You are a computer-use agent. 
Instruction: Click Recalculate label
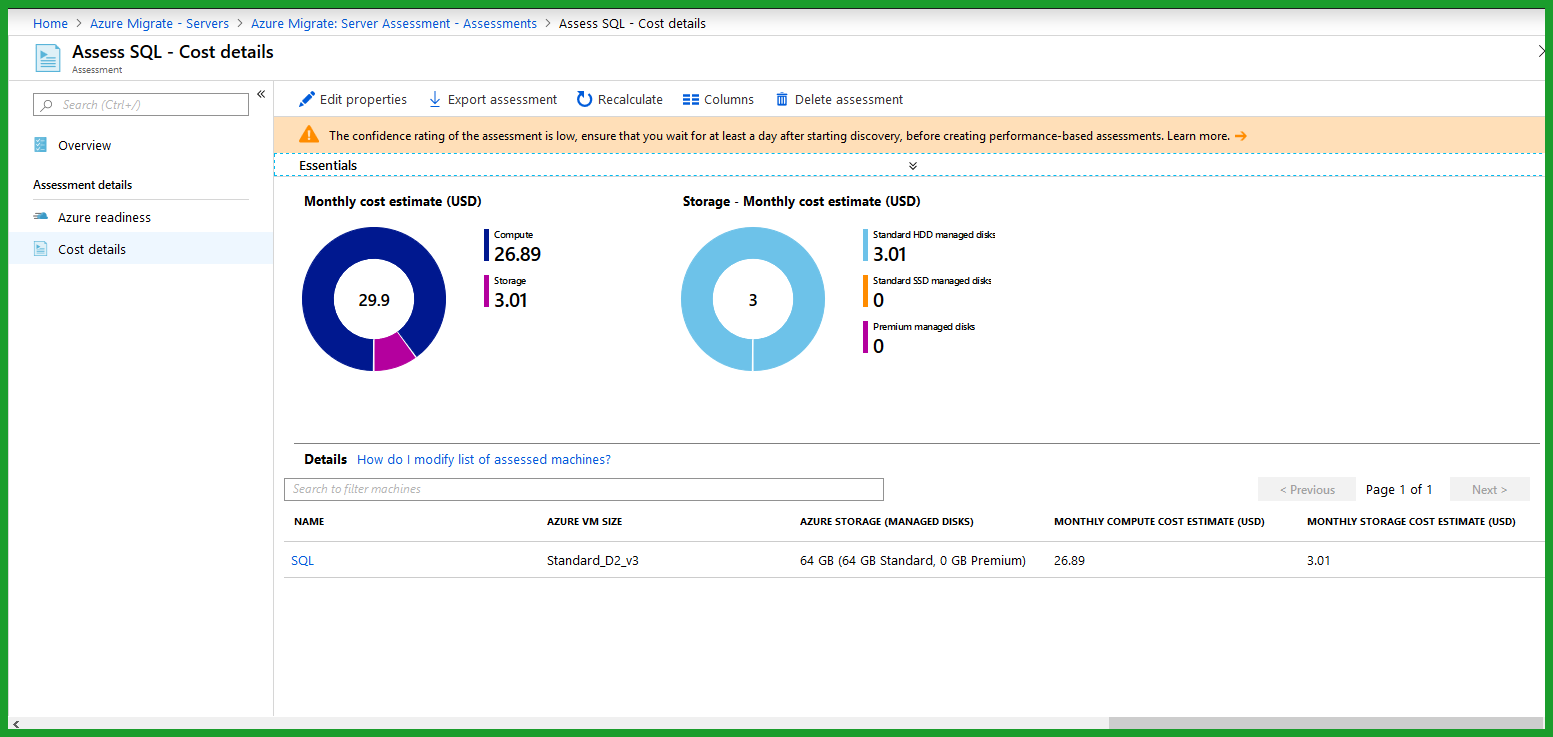(630, 99)
